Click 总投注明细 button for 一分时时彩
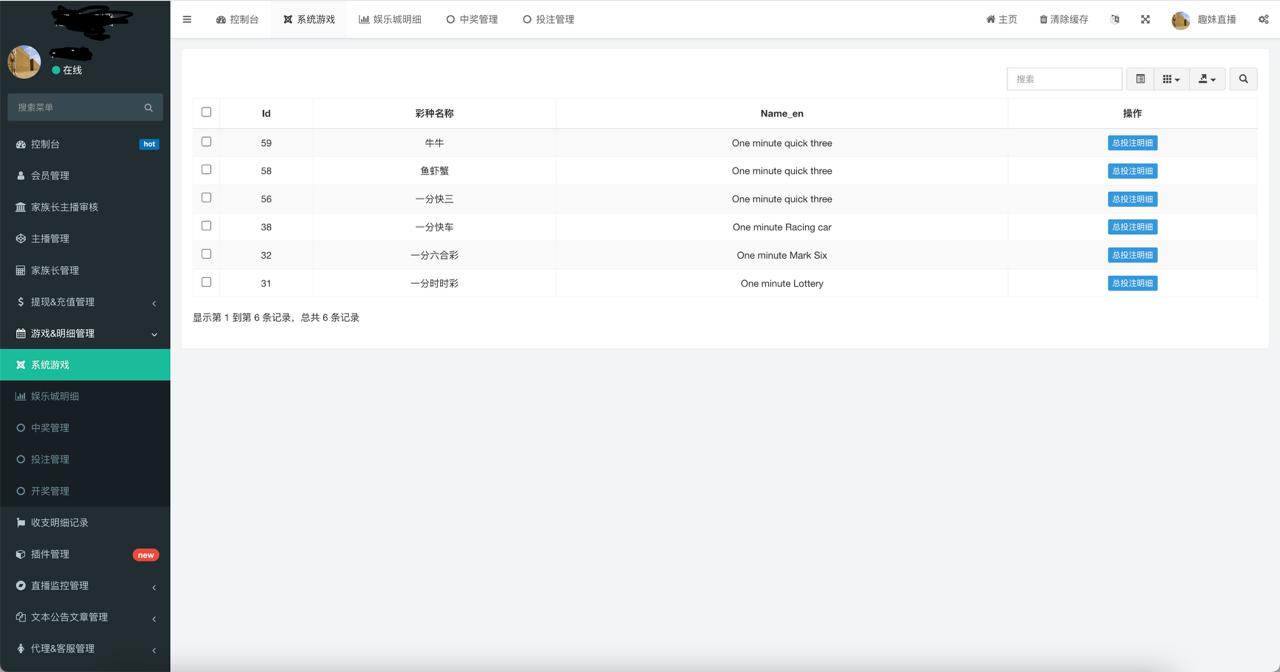This screenshot has height=672, width=1280. 1132,283
